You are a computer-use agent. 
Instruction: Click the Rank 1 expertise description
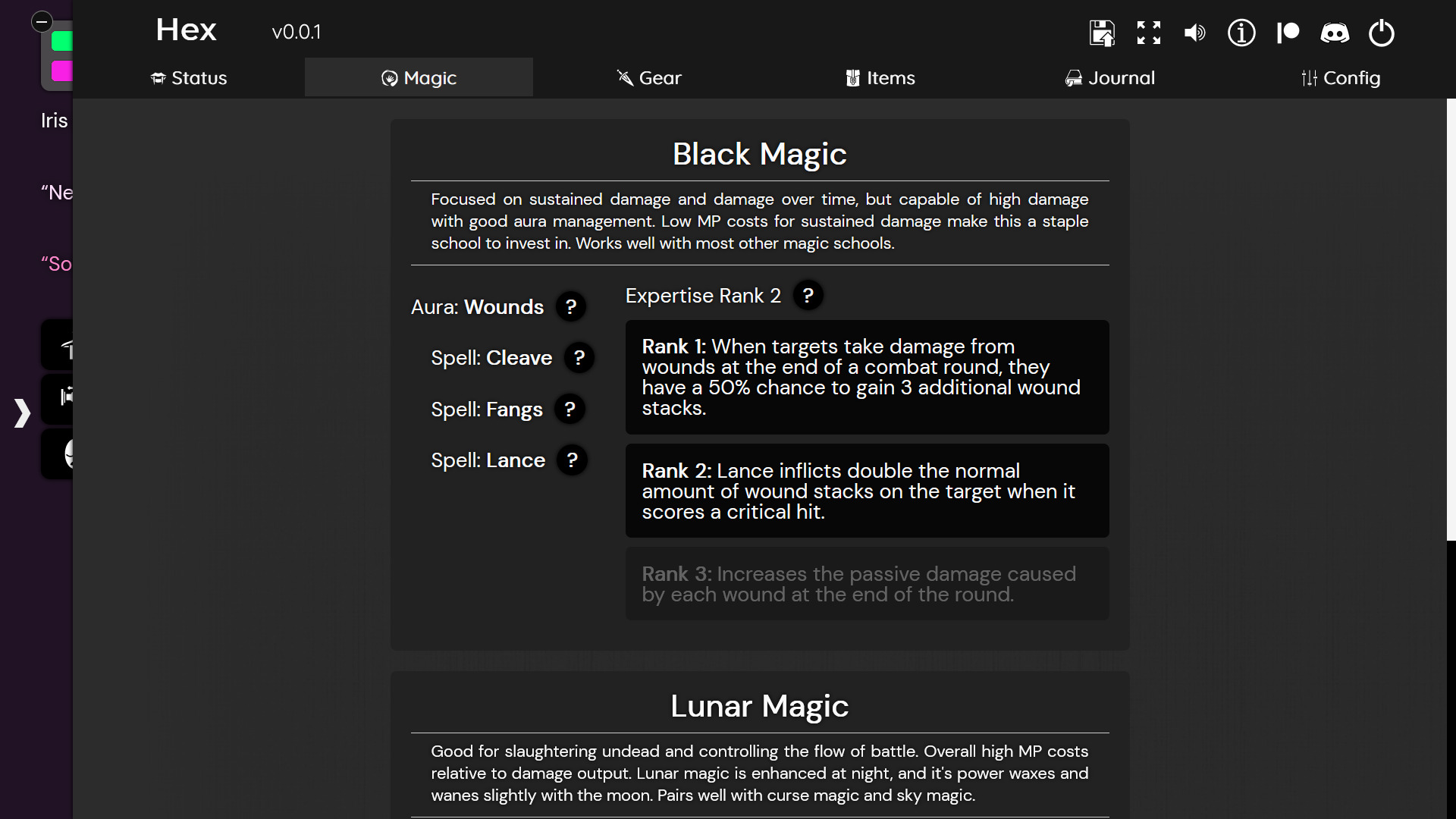click(867, 377)
